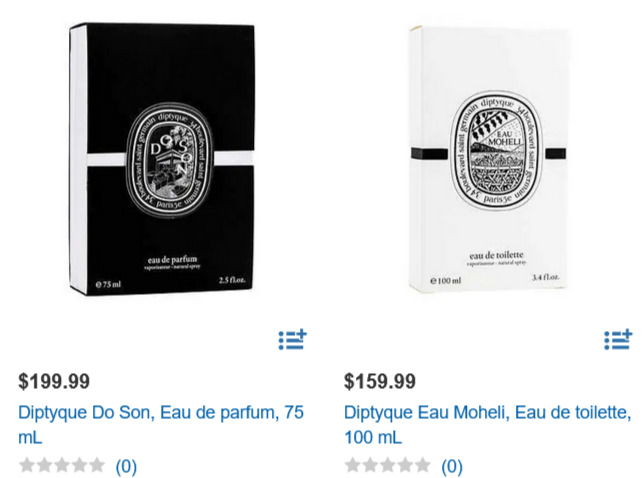Click the 75 ml label on black box
Image resolution: width=642 pixels, height=478 pixels.
click(108, 284)
